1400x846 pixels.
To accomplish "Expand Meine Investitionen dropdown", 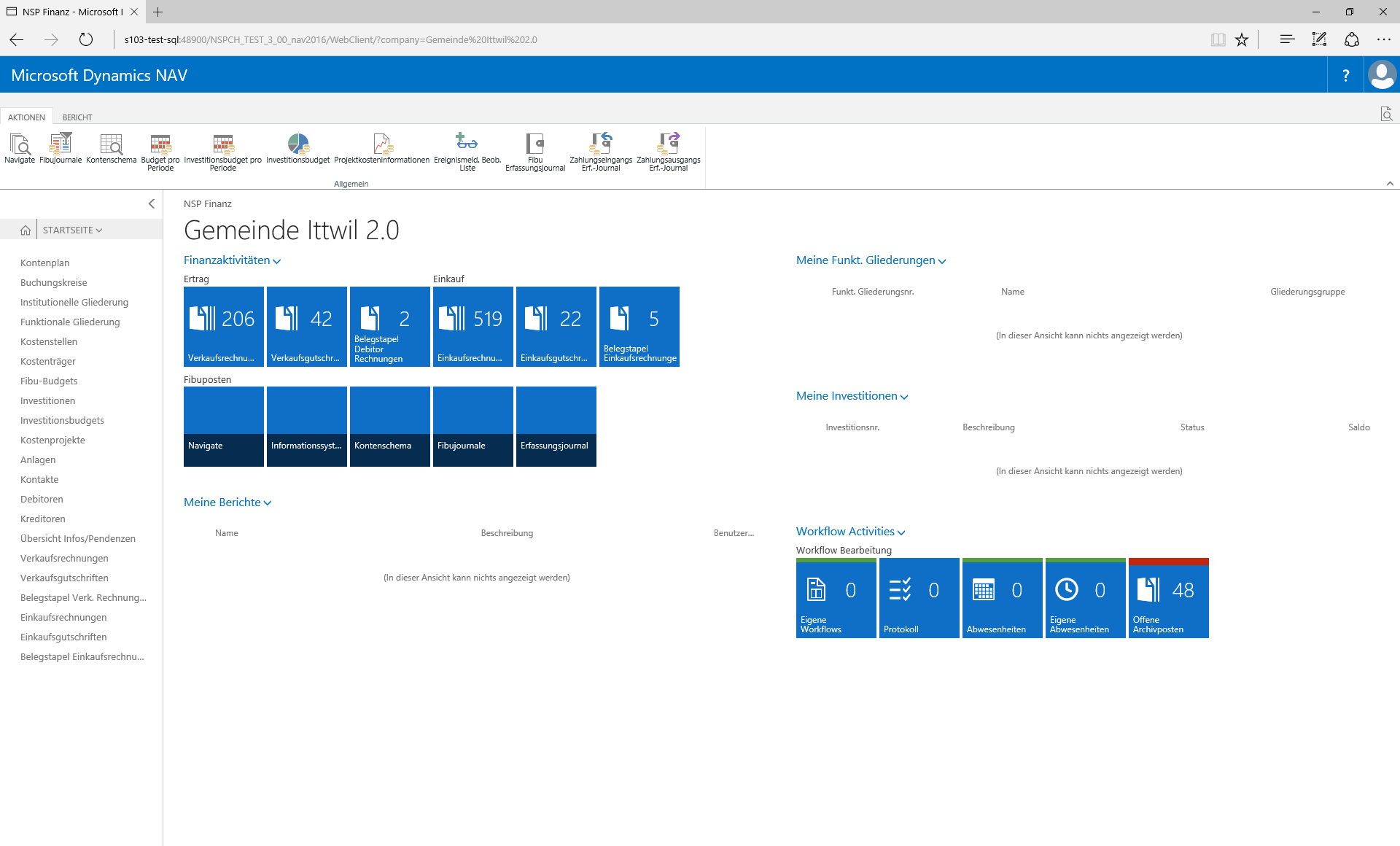I will [852, 396].
